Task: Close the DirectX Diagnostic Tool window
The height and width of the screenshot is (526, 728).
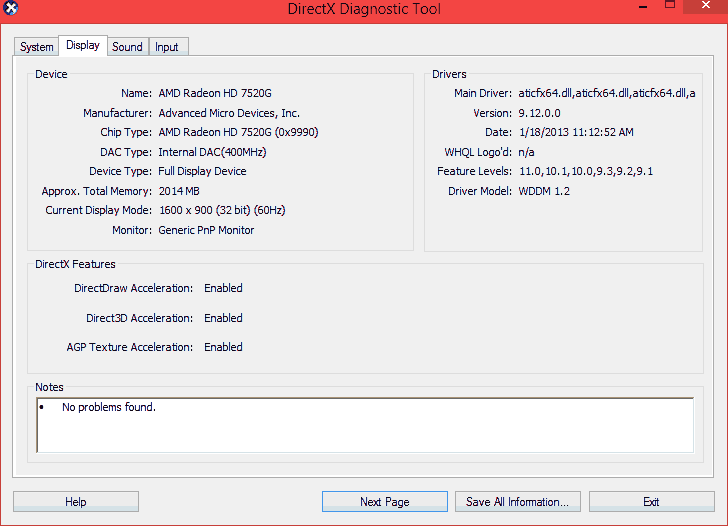Action: [706, 6]
